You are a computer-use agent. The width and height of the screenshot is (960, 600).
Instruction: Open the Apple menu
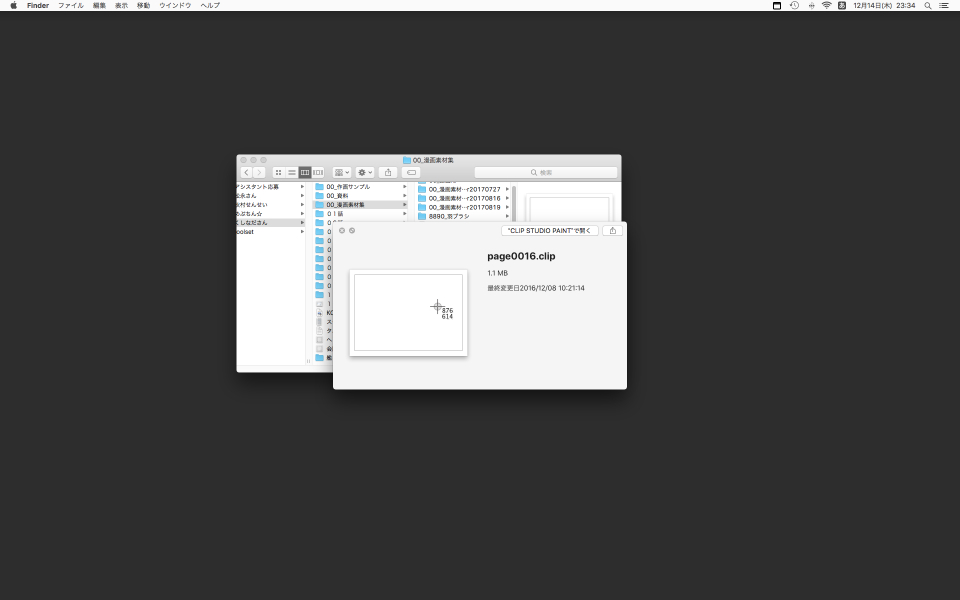[13, 6]
